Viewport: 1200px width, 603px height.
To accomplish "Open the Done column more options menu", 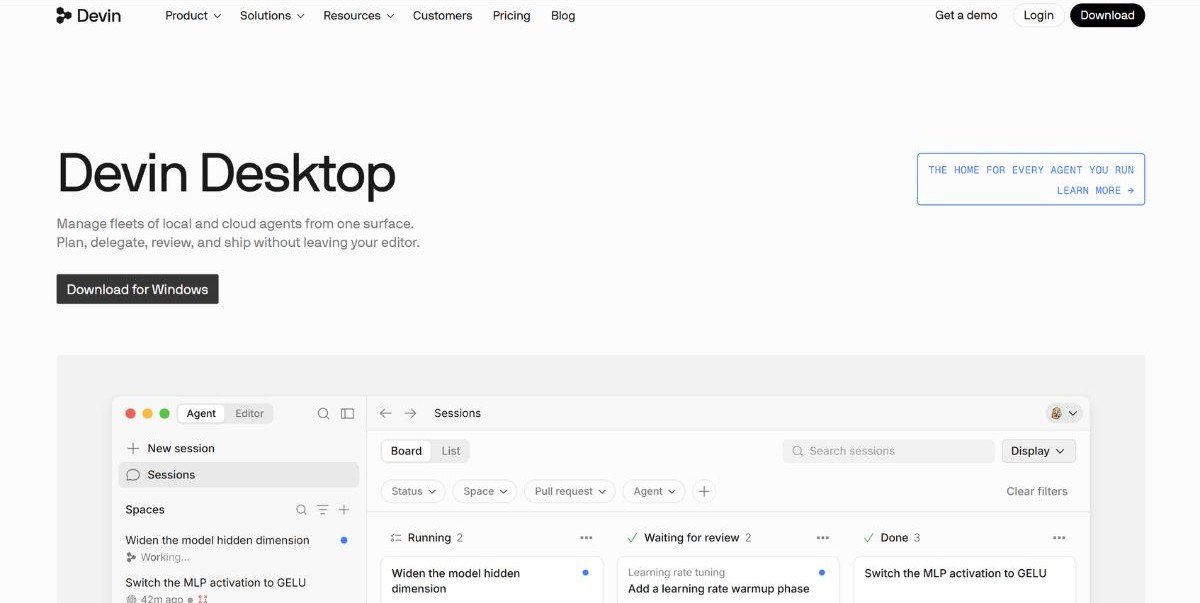I will click(x=1058, y=538).
